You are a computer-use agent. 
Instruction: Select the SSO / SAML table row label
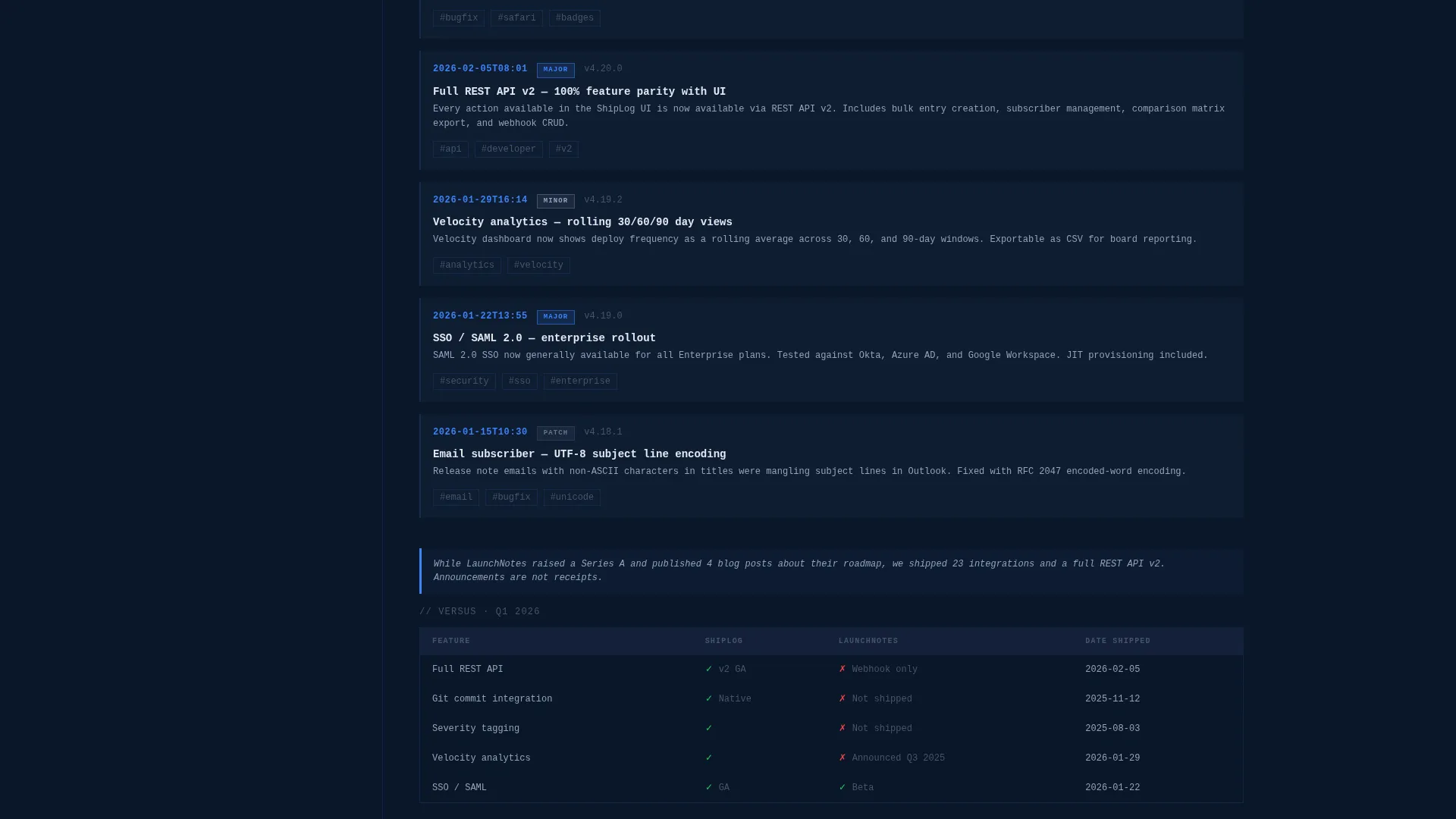coord(460,788)
